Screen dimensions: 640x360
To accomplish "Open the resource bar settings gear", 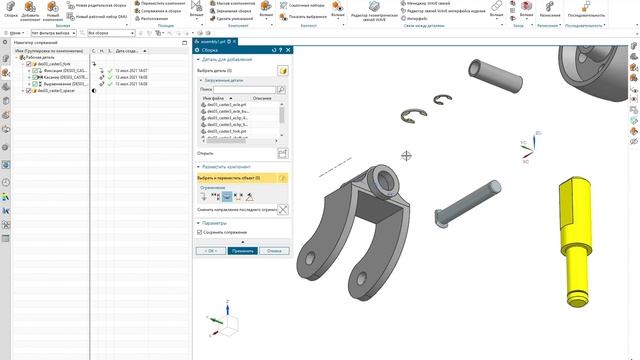I will click(x=5, y=42).
